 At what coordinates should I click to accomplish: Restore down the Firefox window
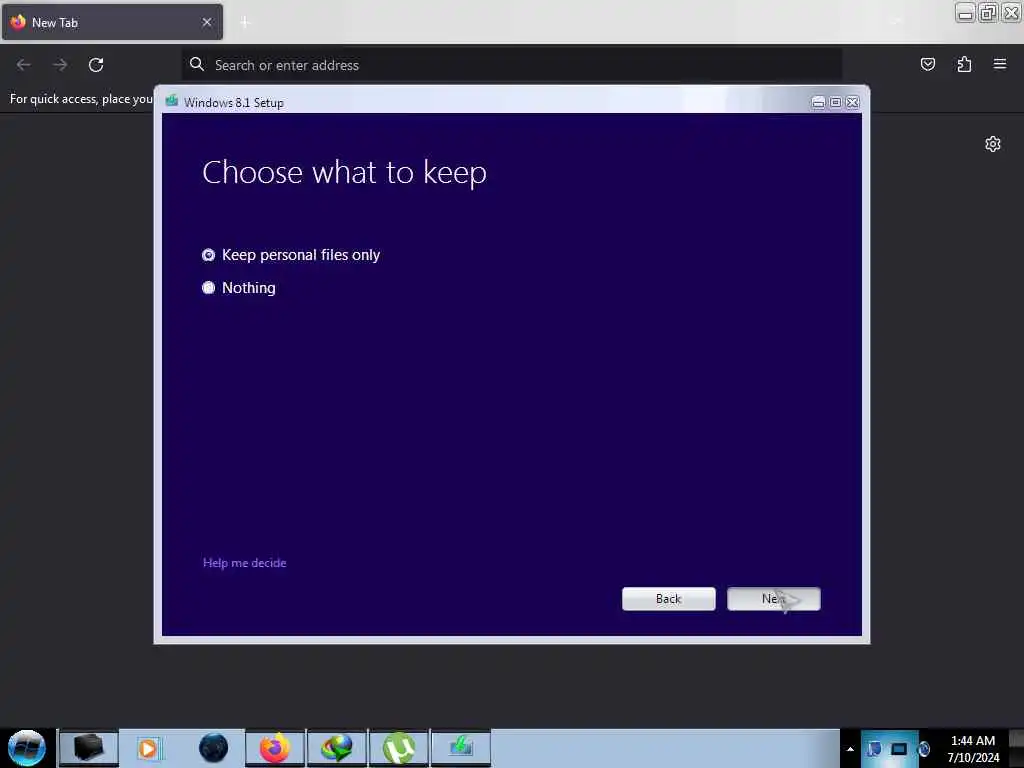988,12
